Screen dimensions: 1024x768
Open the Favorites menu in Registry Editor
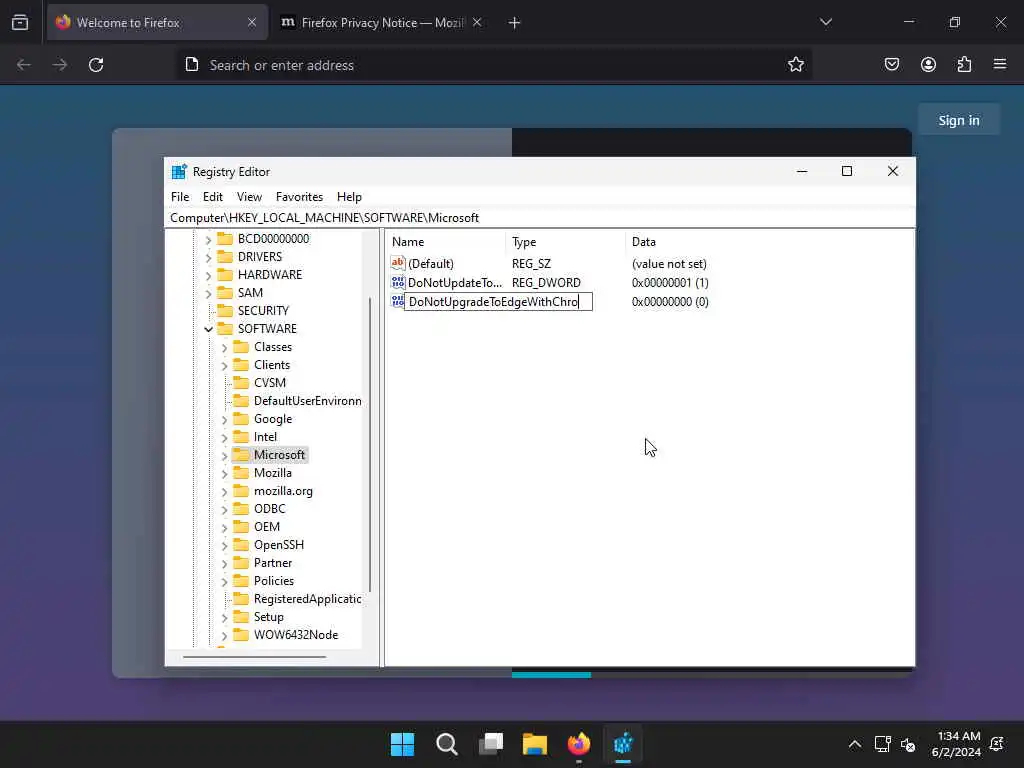(x=299, y=197)
